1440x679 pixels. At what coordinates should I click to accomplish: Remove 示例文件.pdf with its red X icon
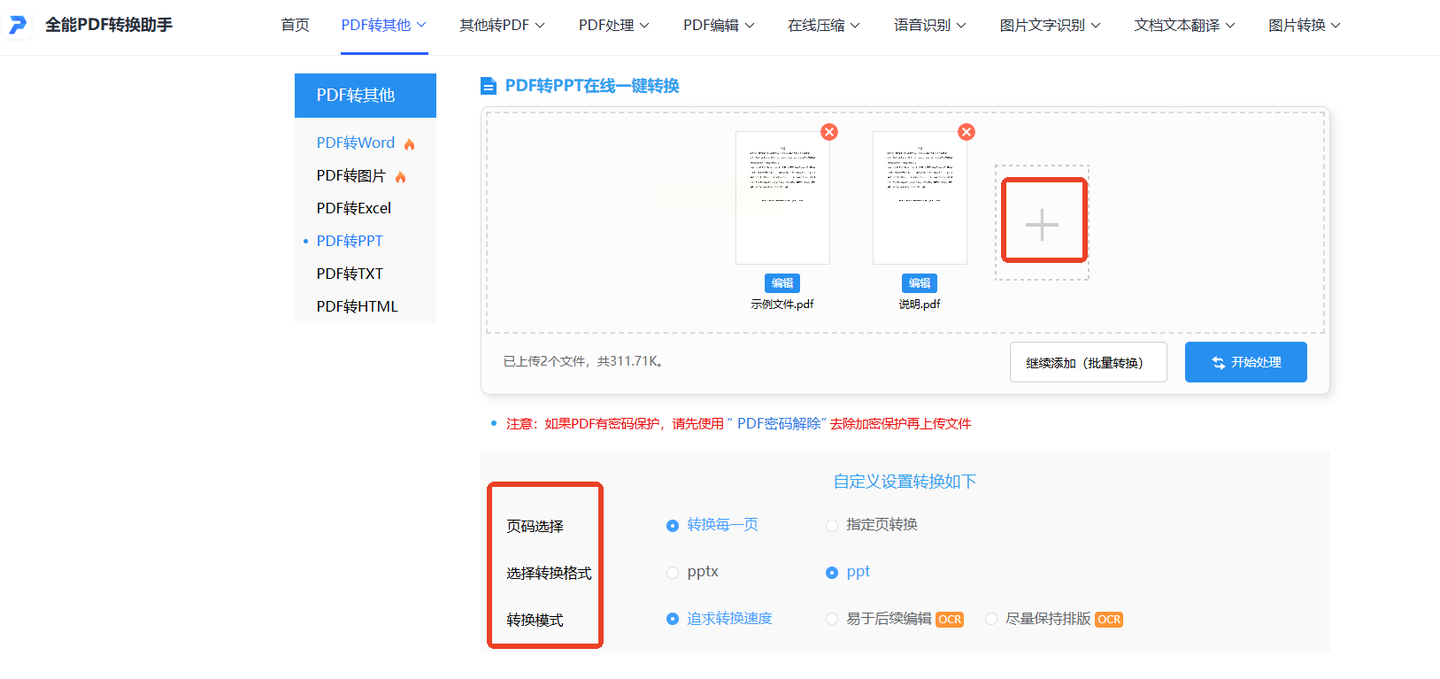[x=829, y=132]
